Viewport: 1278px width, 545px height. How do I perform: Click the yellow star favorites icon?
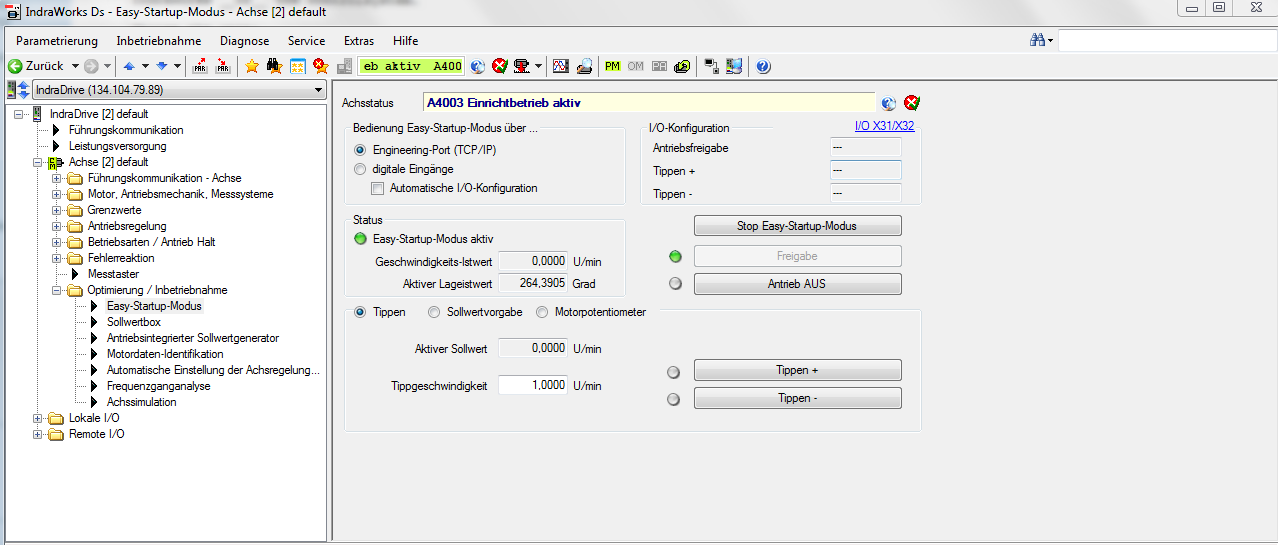point(252,66)
